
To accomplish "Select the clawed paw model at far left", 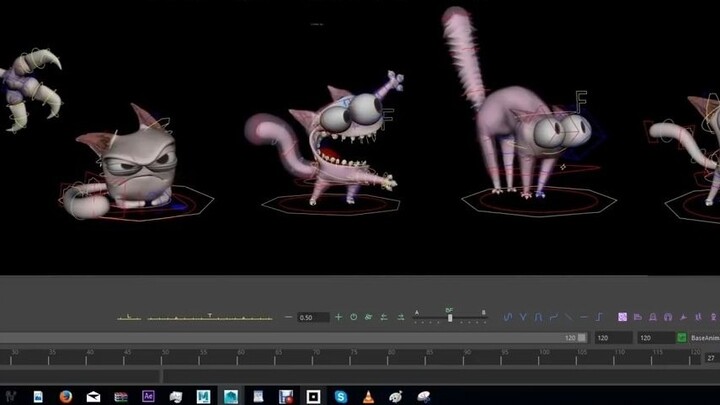I will click(30, 90).
